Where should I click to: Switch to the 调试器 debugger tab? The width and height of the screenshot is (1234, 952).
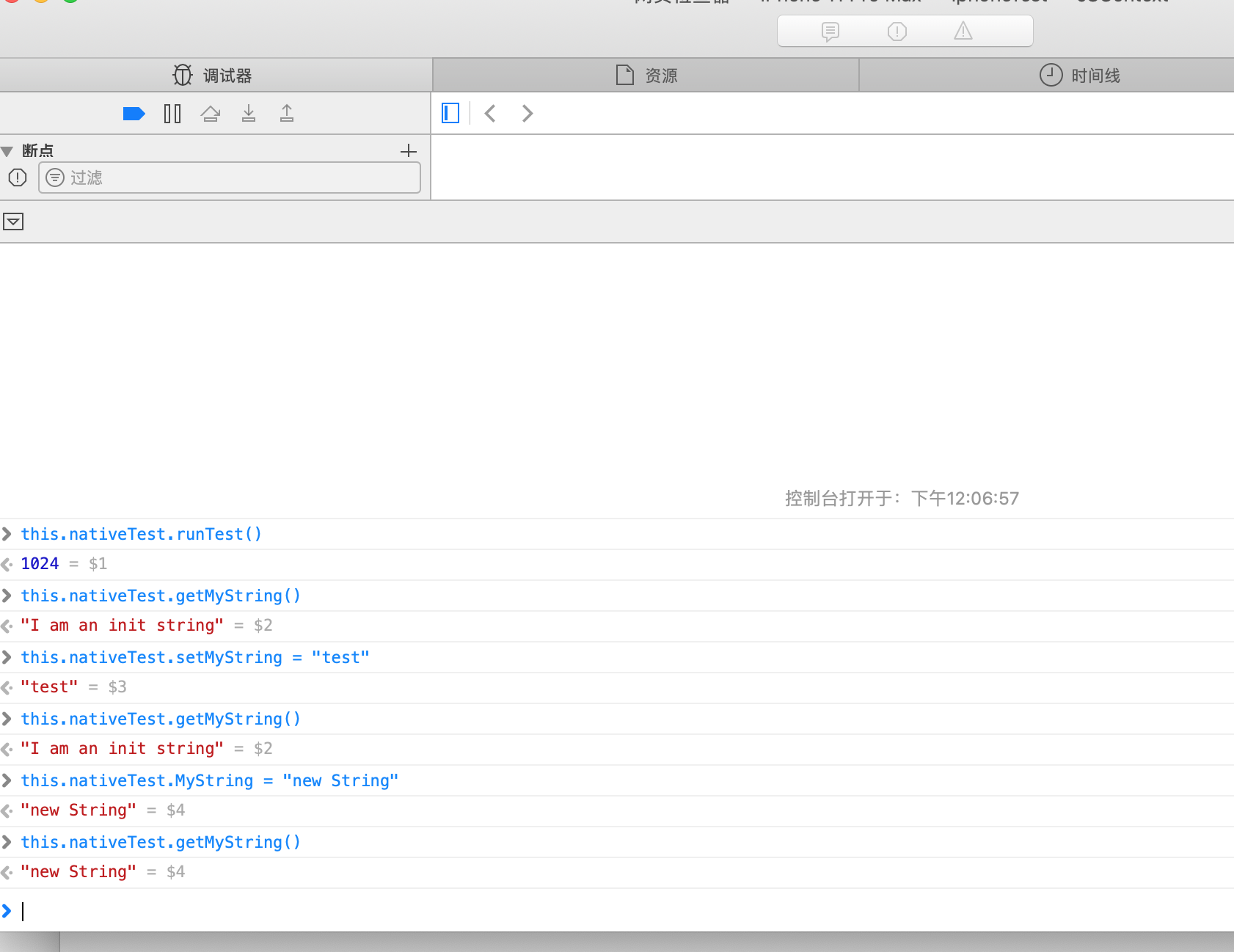tap(216, 75)
